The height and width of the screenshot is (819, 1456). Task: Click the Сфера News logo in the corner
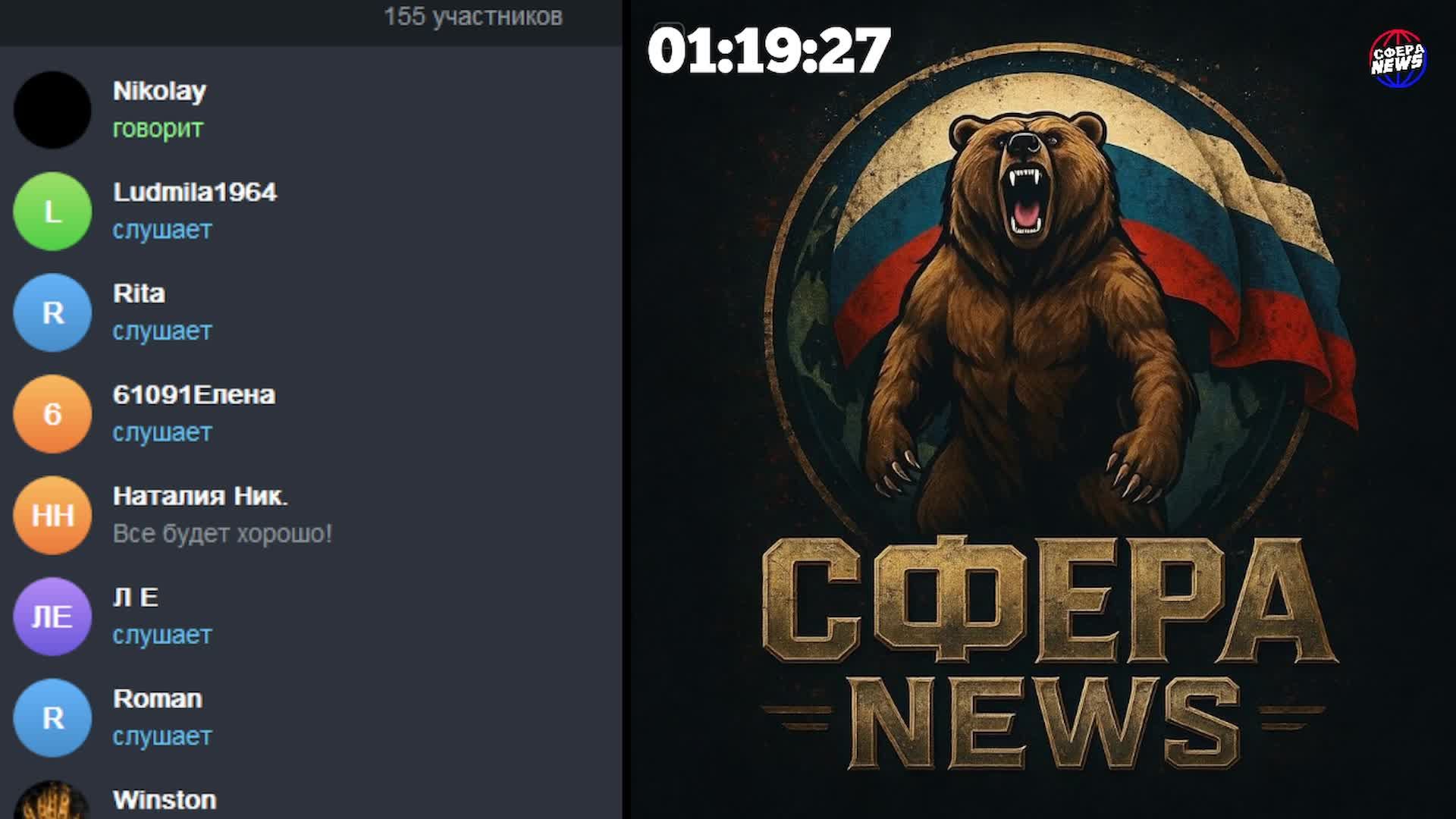1398,58
